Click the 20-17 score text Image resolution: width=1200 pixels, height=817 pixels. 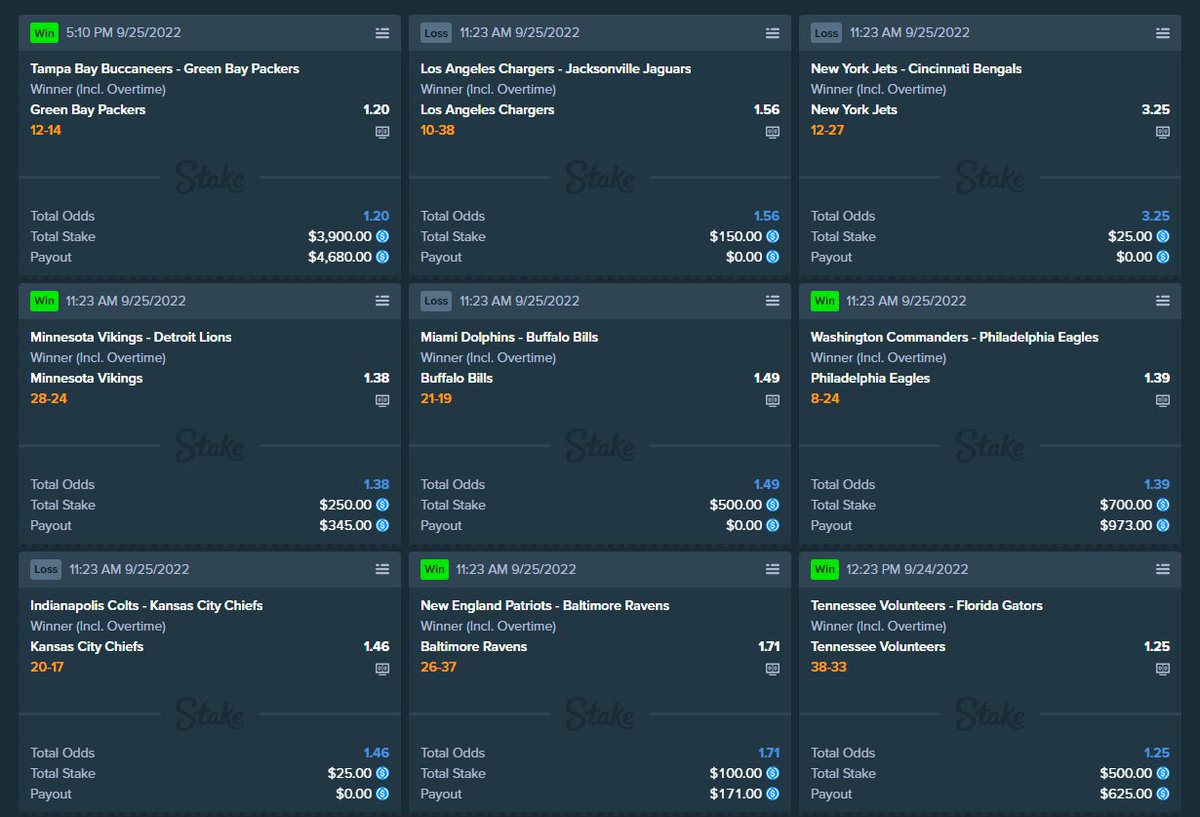(47, 666)
